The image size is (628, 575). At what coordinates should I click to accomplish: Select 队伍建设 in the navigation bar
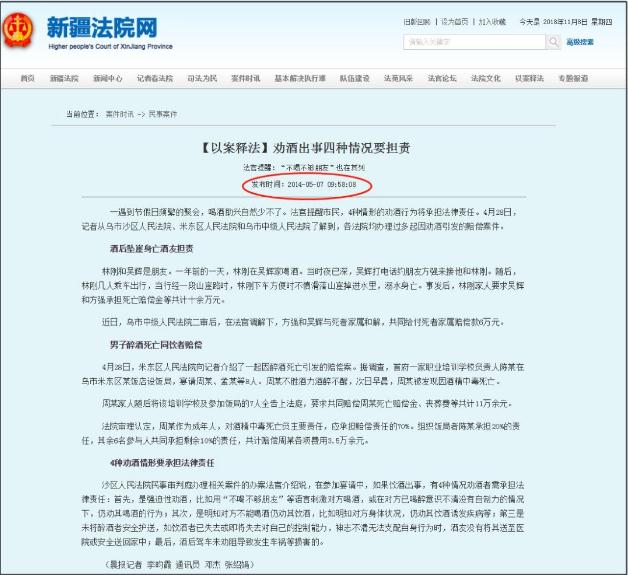354,78
